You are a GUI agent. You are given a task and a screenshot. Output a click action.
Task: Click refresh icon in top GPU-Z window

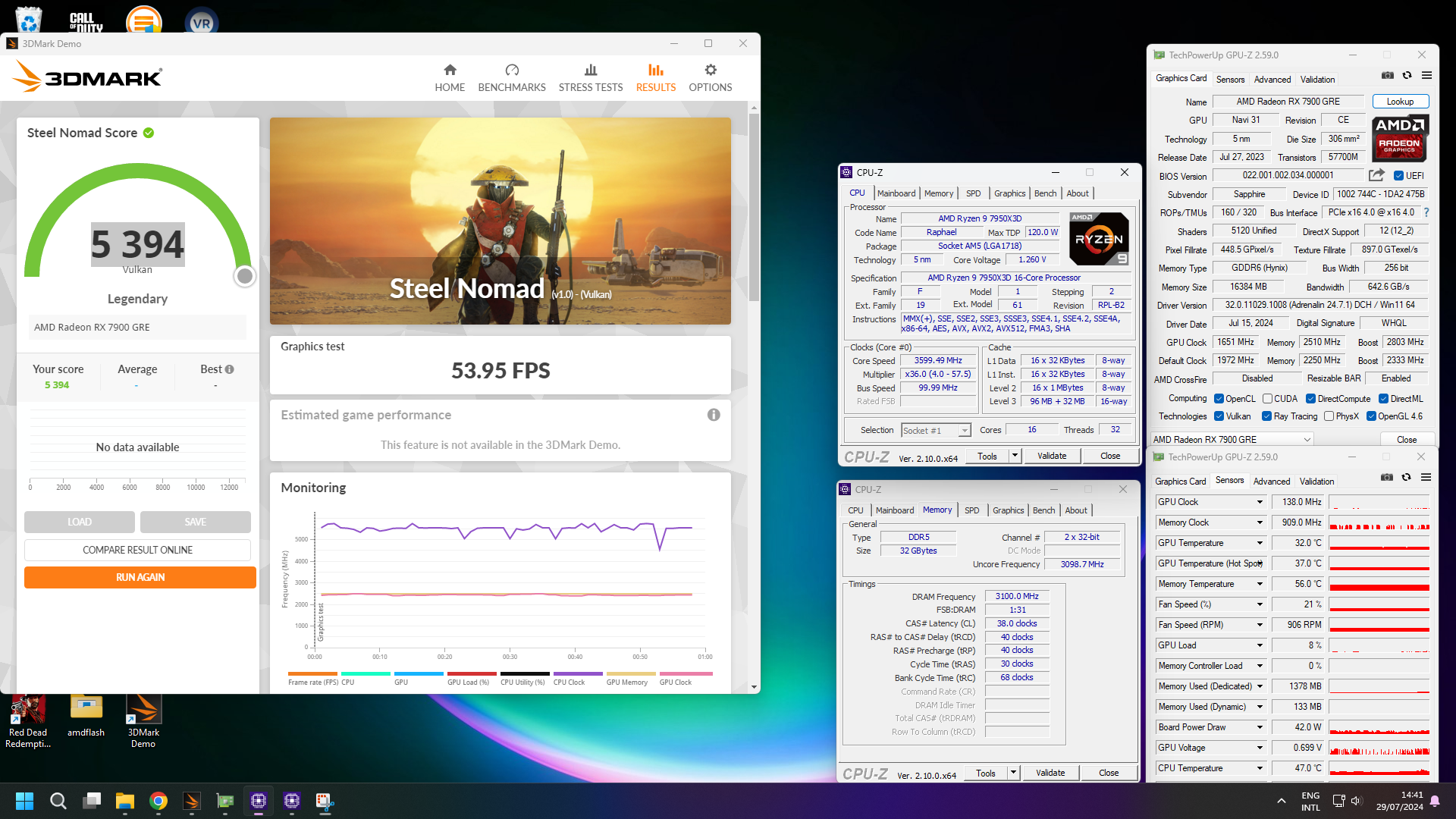(x=1407, y=75)
